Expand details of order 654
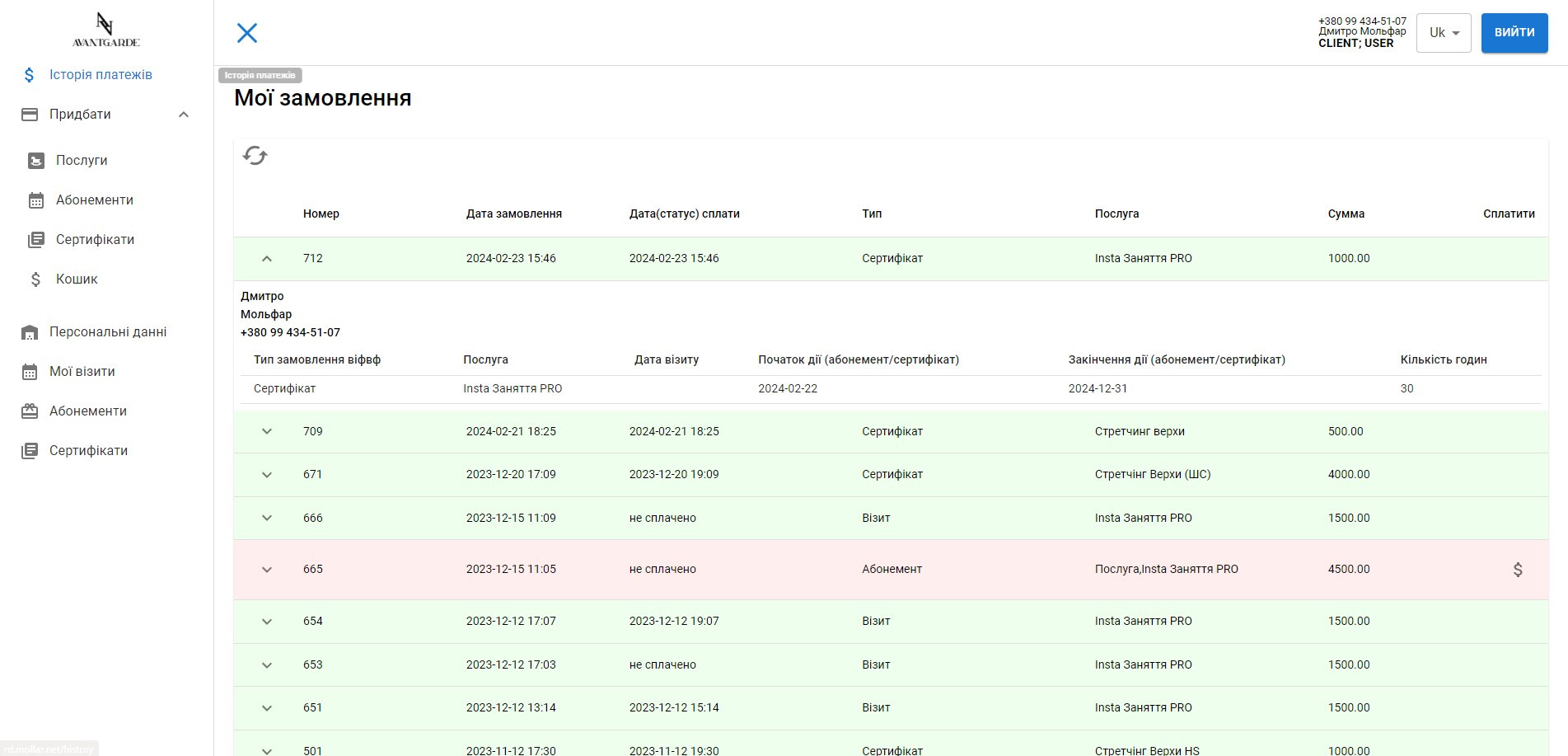1568x756 pixels. 267,622
